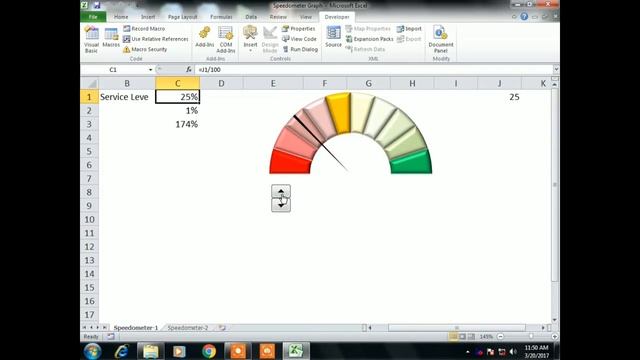Select column D header
This screenshot has width=640, height=360.
221,84
